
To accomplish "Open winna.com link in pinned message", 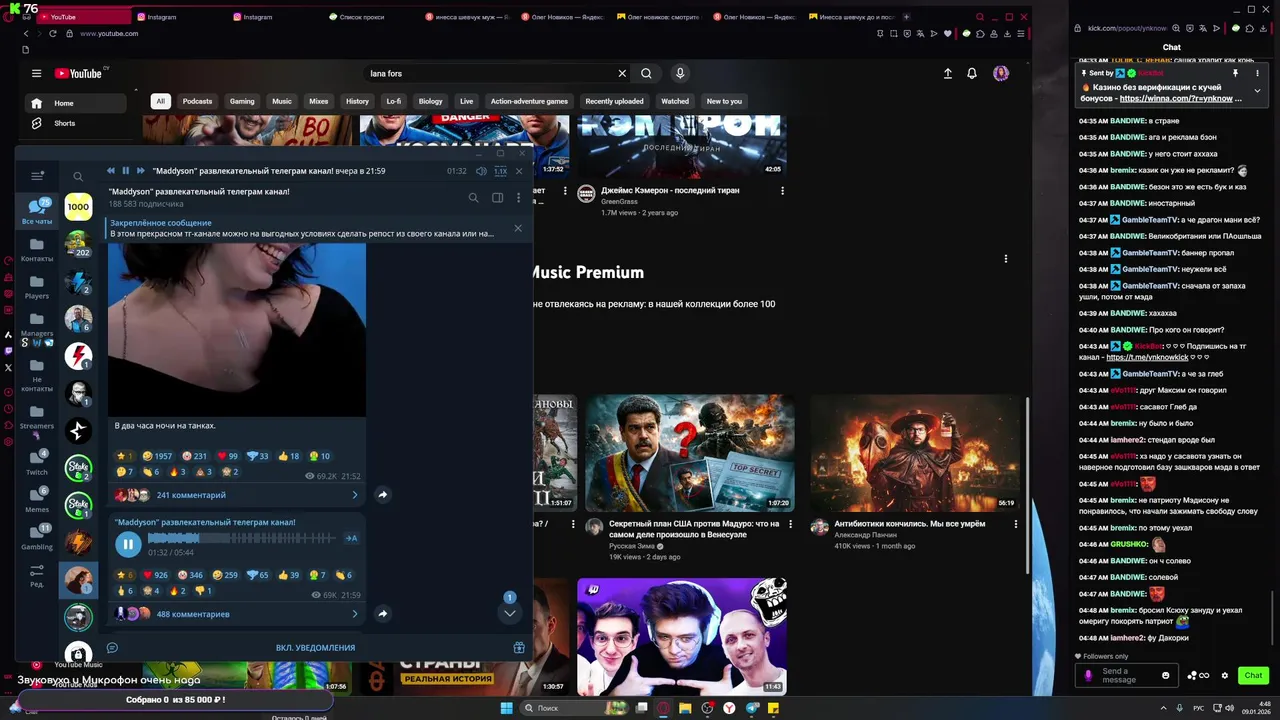I will (1181, 99).
